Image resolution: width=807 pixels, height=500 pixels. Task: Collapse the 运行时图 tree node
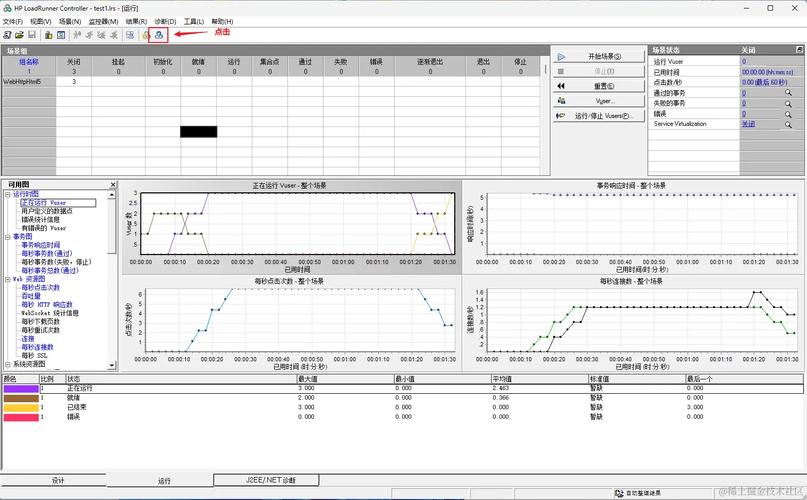coord(7,194)
